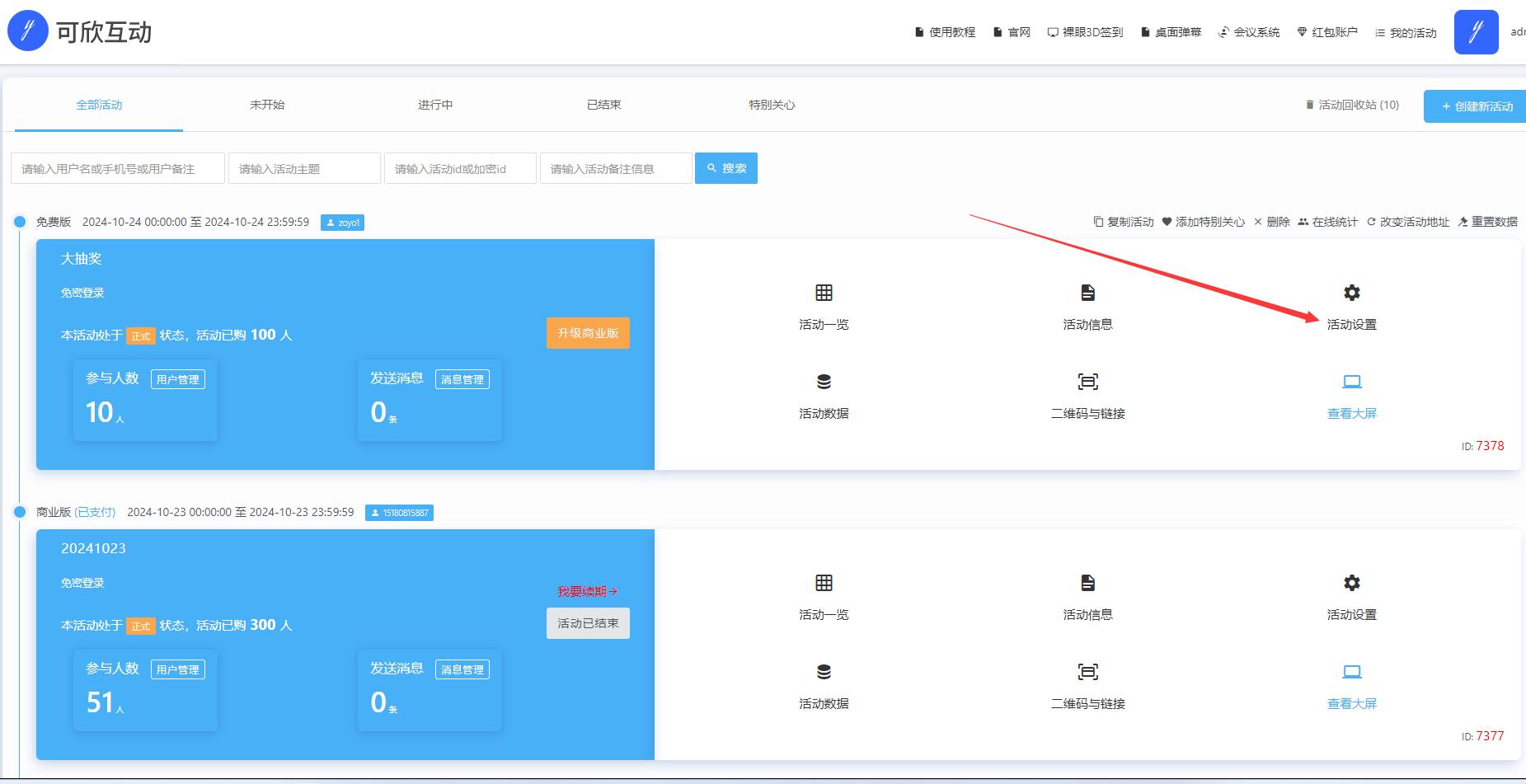
Task: Open 消息管理 in the 20241023 card
Action: (462, 669)
